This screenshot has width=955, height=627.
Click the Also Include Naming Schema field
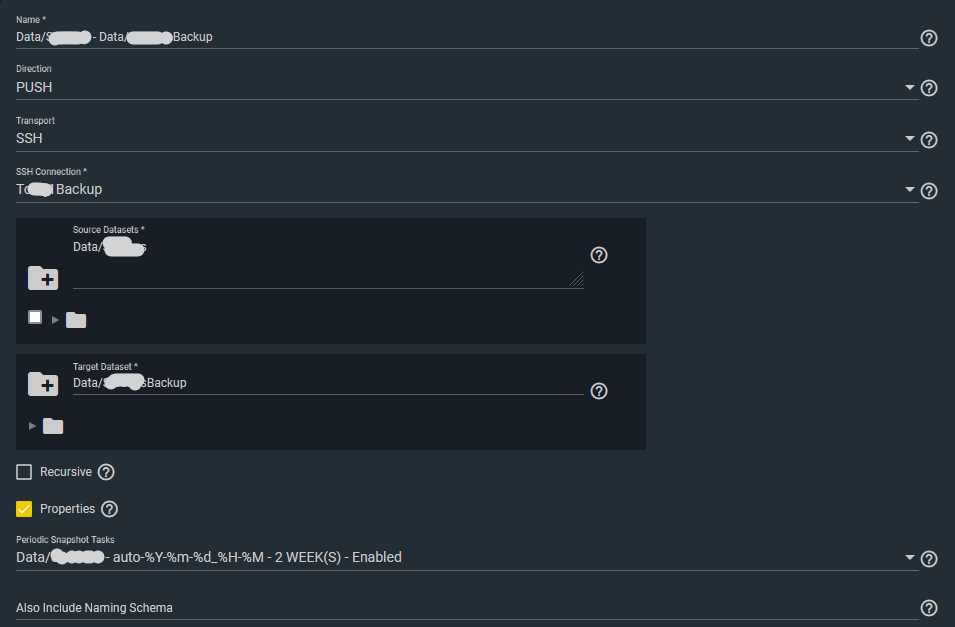tap(460, 607)
